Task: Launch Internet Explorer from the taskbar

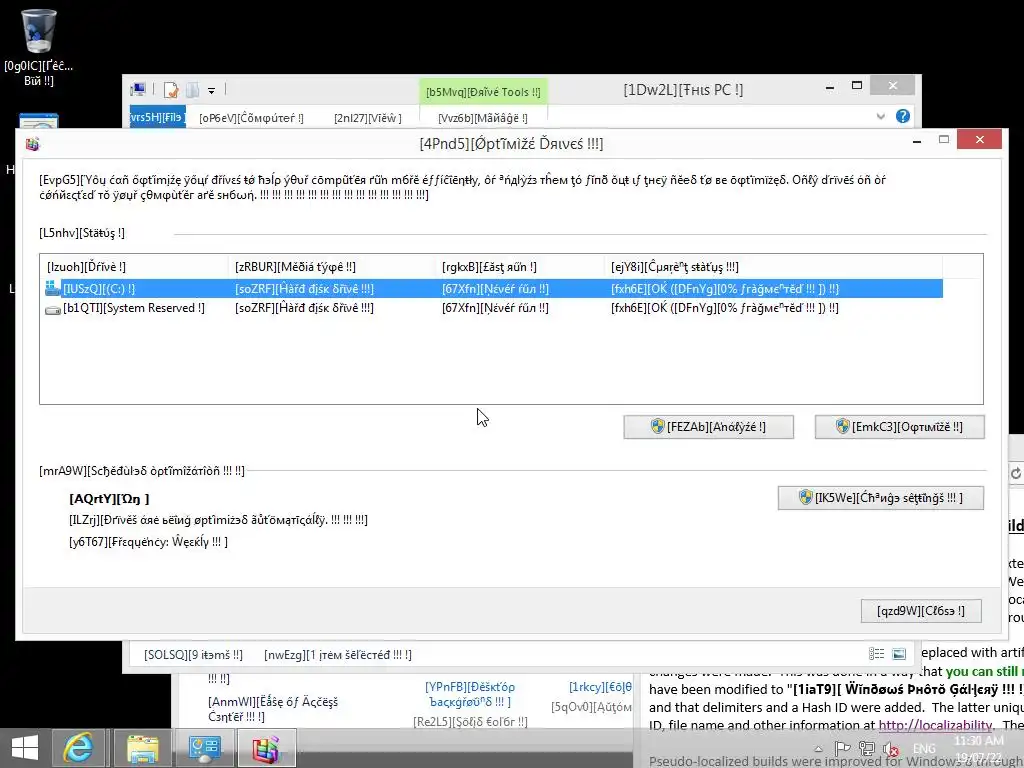Action: [x=78, y=748]
